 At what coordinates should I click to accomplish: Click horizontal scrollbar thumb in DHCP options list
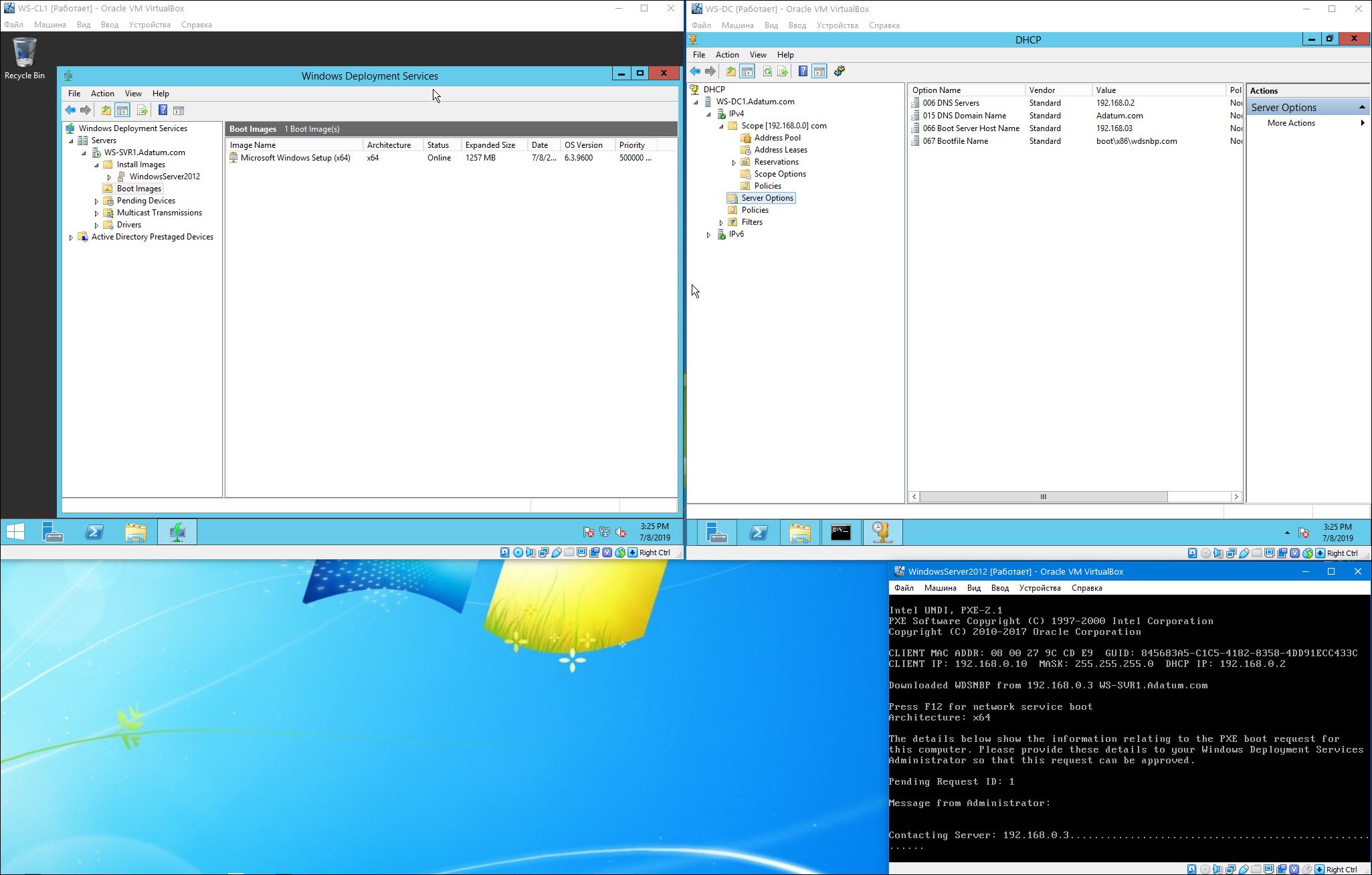1044,497
